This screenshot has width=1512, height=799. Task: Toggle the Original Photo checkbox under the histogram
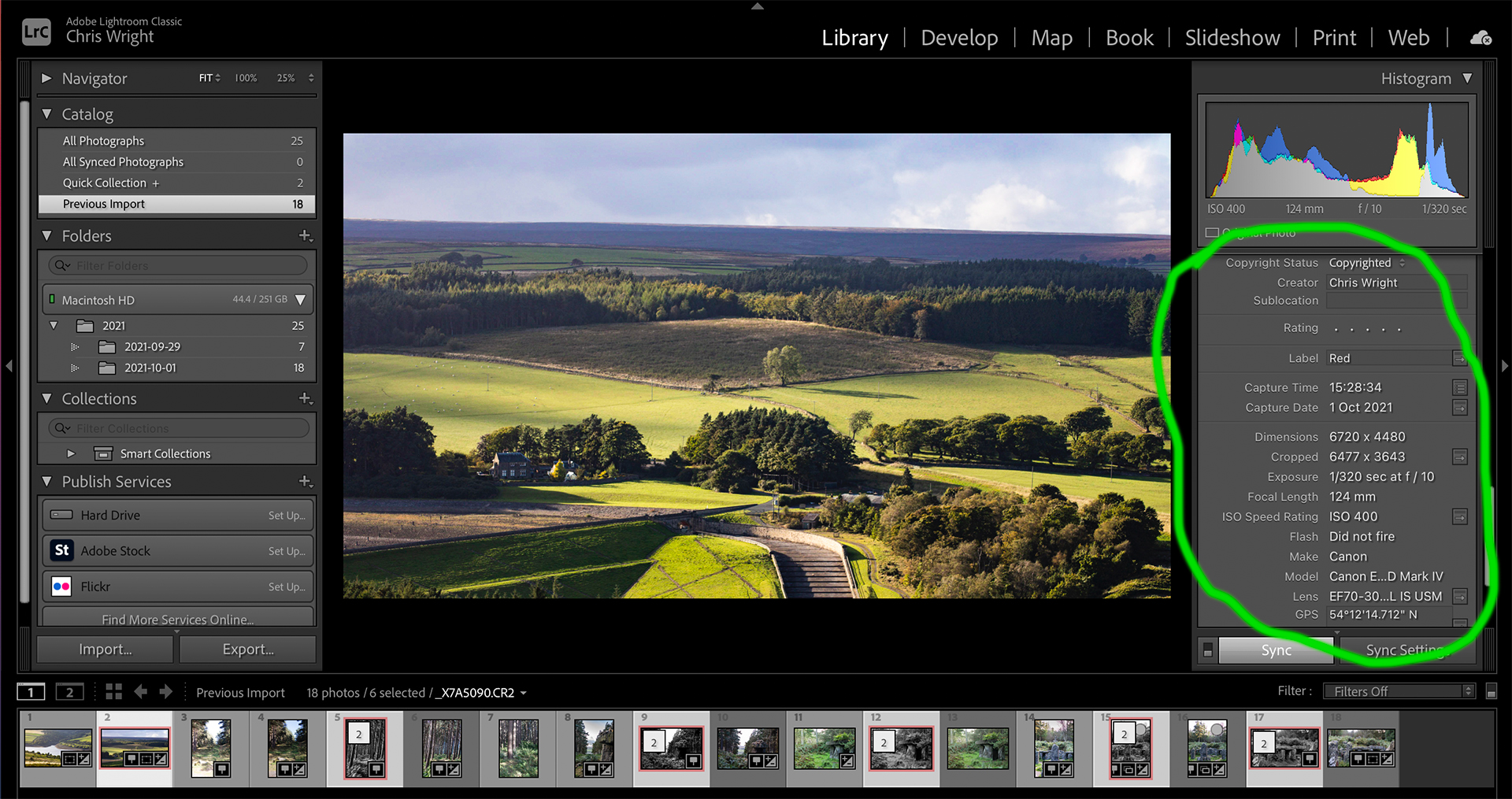click(x=1212, y=233)
